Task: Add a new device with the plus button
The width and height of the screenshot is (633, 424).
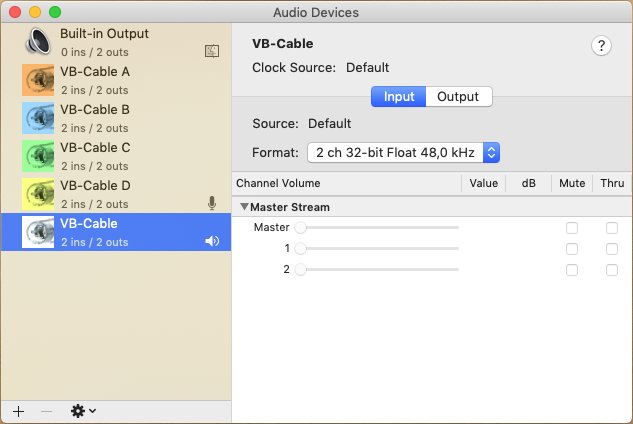Action: (19, 411)
